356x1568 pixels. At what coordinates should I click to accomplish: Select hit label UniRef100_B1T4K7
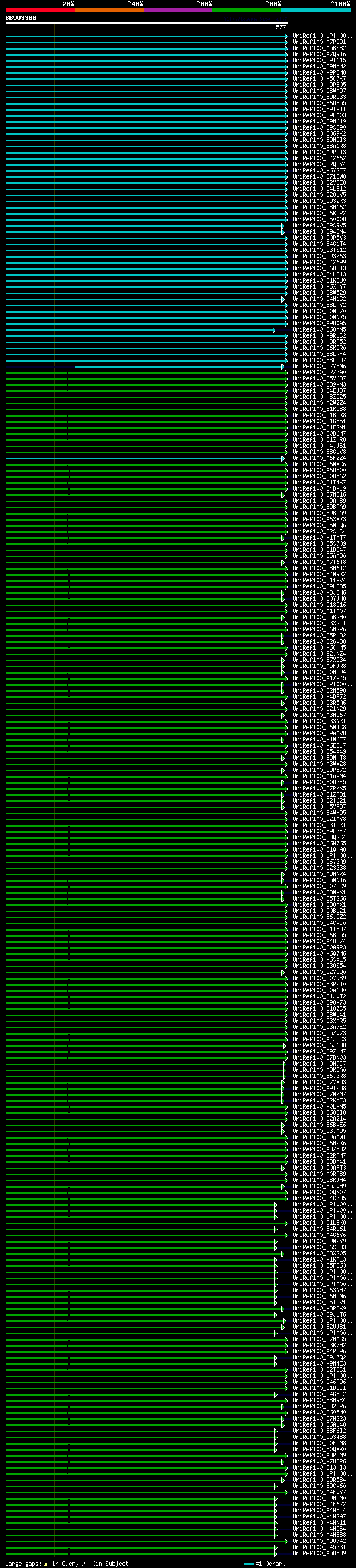319,483
